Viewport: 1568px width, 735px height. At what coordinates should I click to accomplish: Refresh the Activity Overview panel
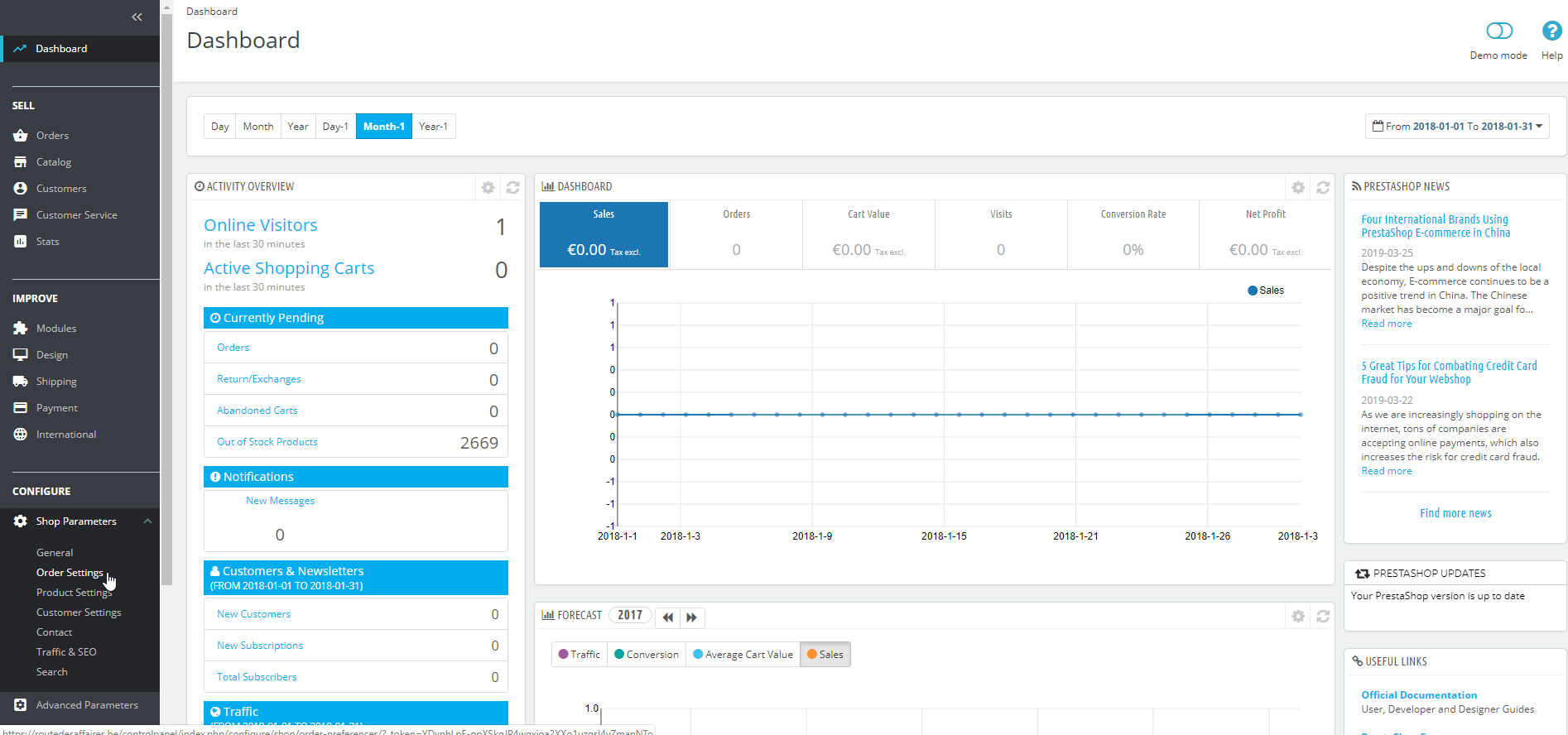pyautogui.click(x=513, y=188)
